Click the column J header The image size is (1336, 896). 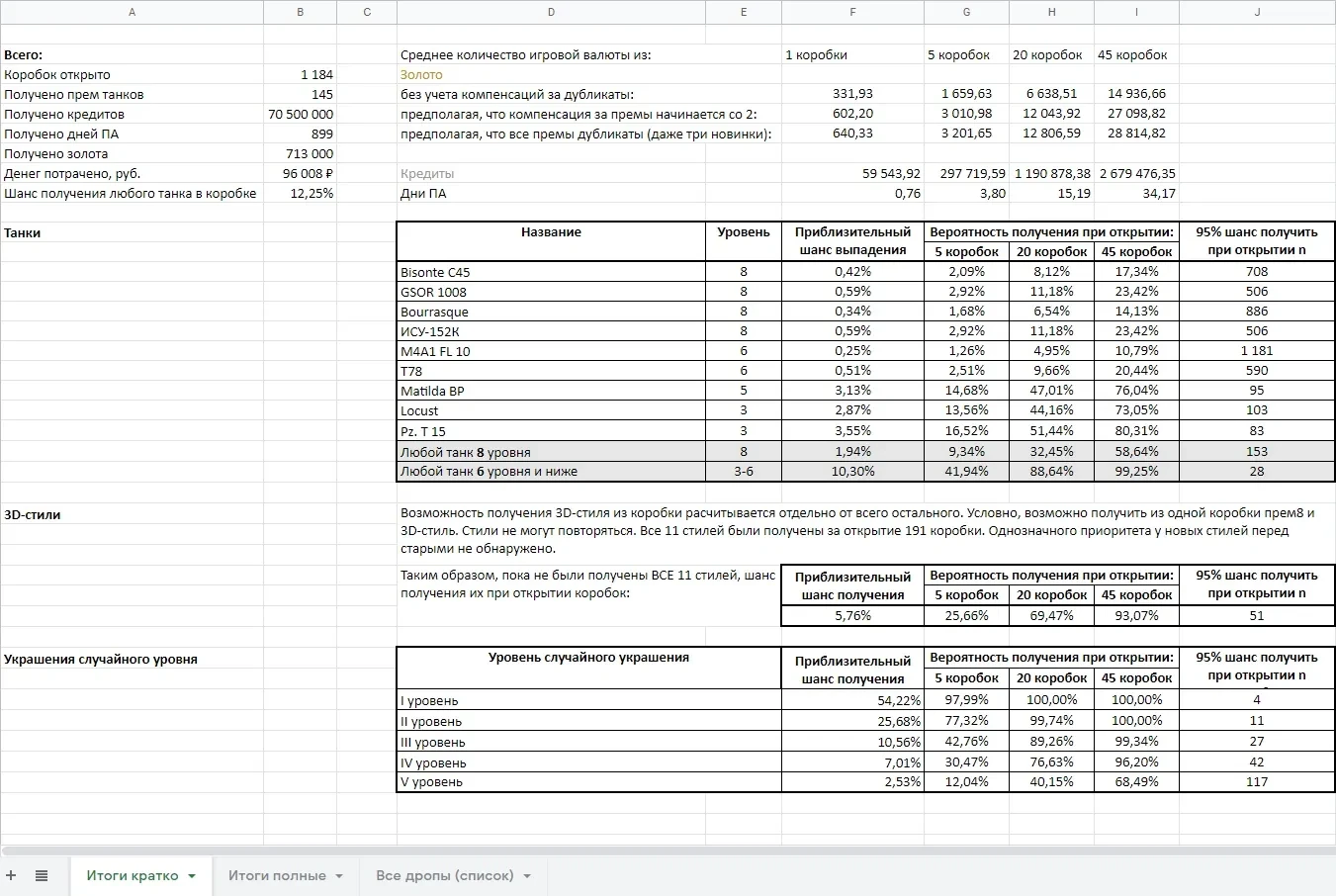tap(1257, 12)
